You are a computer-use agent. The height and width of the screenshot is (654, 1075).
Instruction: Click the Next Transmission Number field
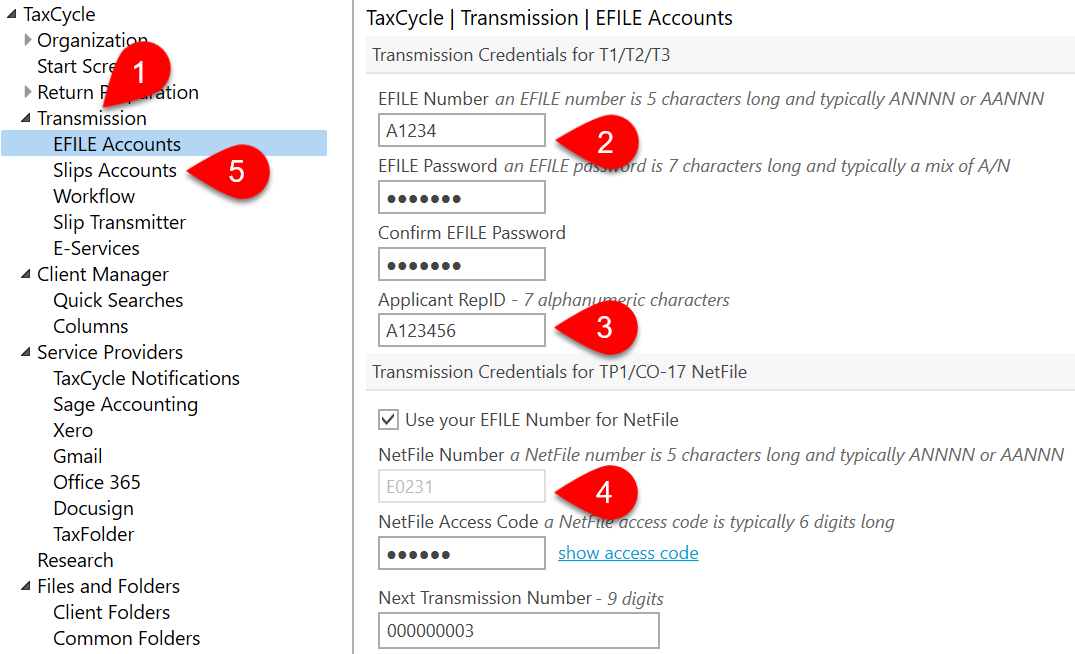(518, 630)
